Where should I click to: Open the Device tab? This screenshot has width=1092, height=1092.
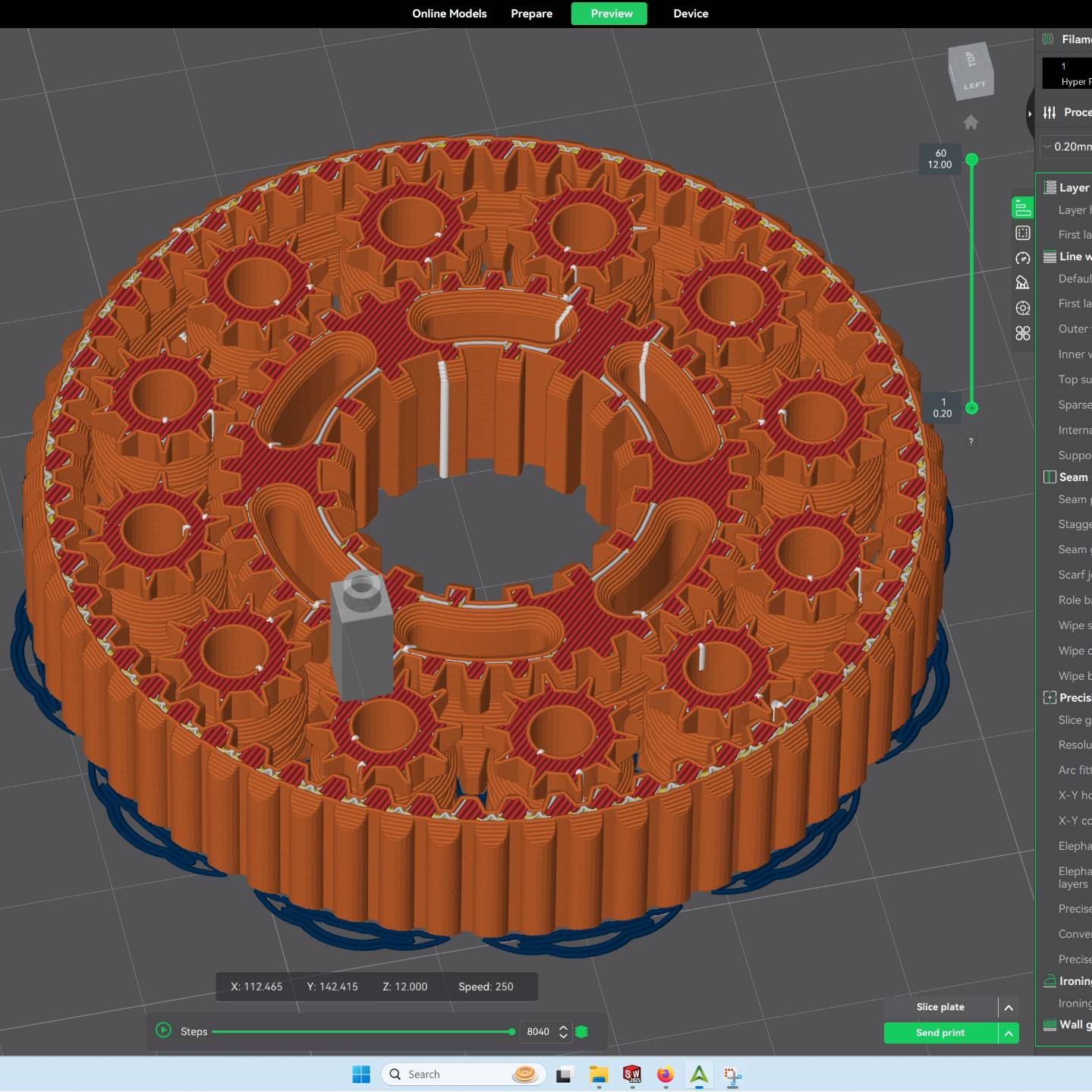[691, 14]
